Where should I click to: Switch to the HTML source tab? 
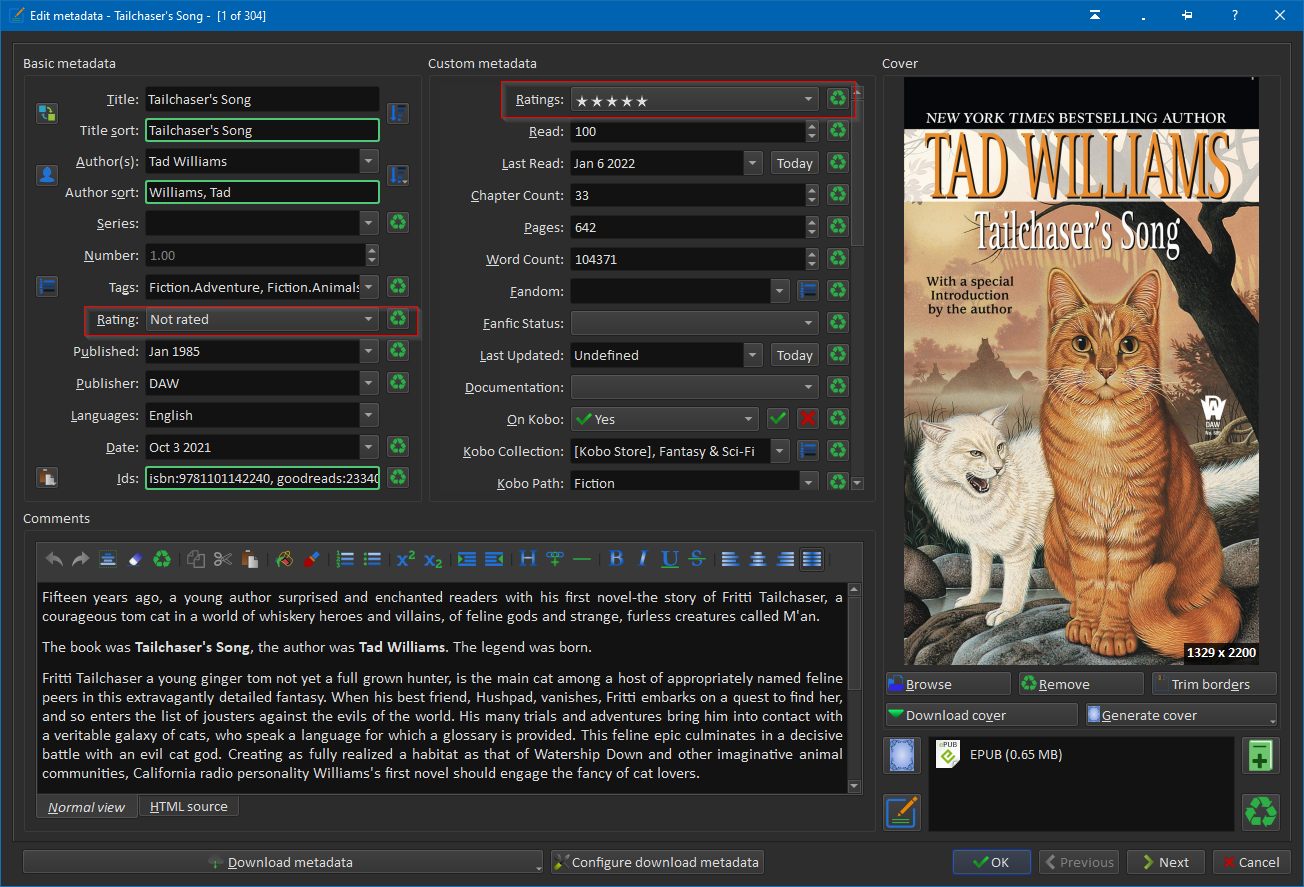point(188,806)
